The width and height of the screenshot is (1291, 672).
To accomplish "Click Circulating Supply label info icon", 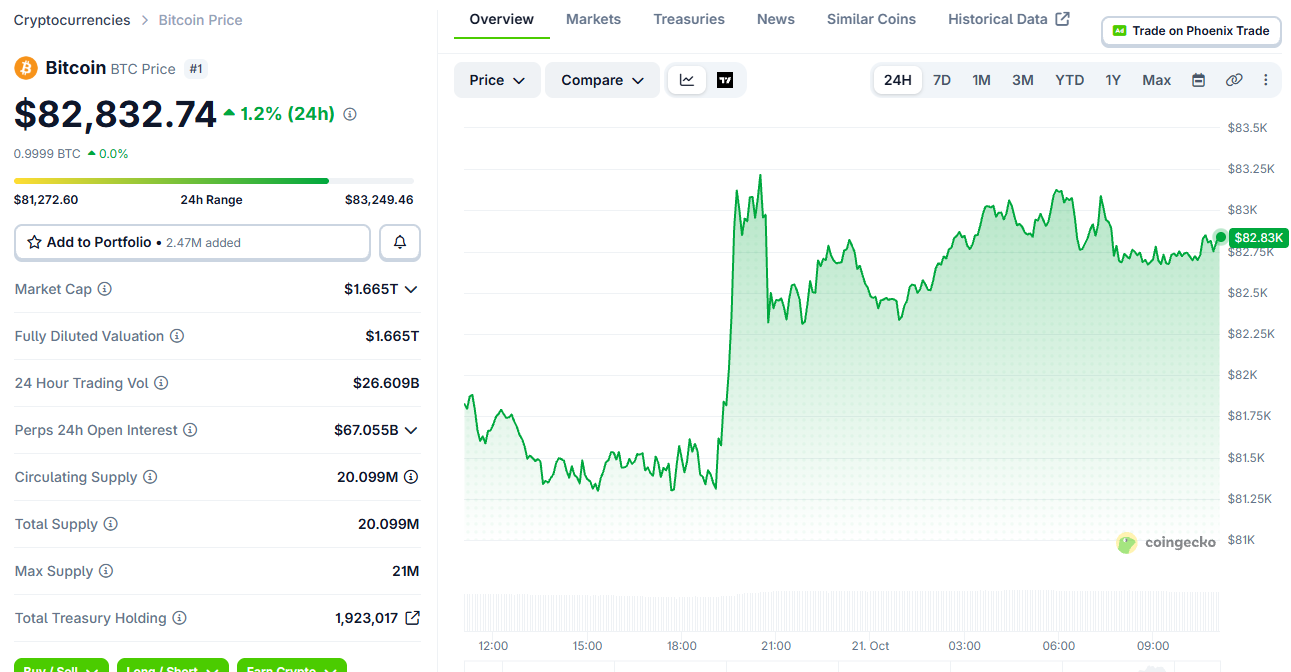I will (x=150, y=477).
